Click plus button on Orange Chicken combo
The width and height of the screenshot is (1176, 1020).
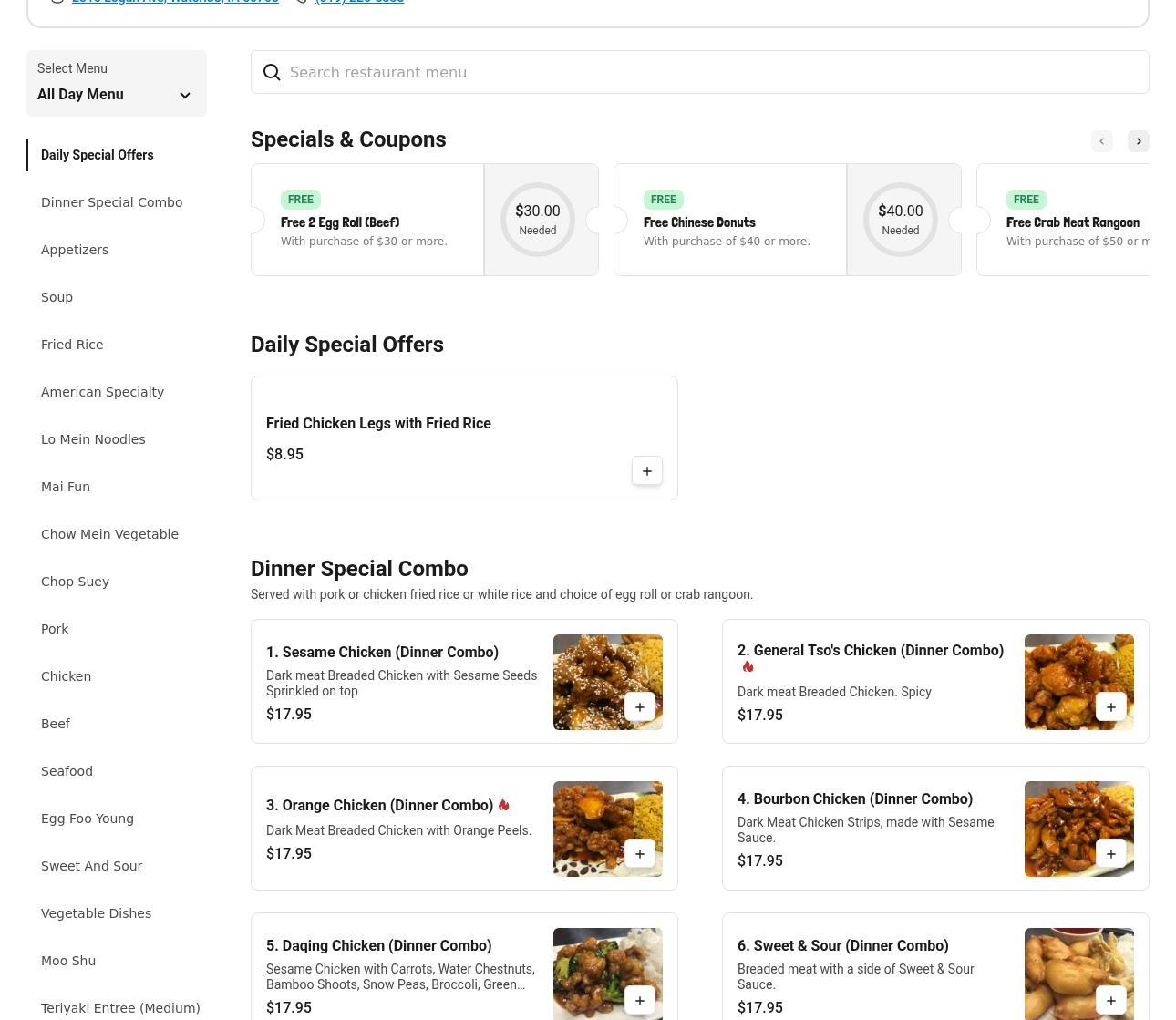click(639, 854)
